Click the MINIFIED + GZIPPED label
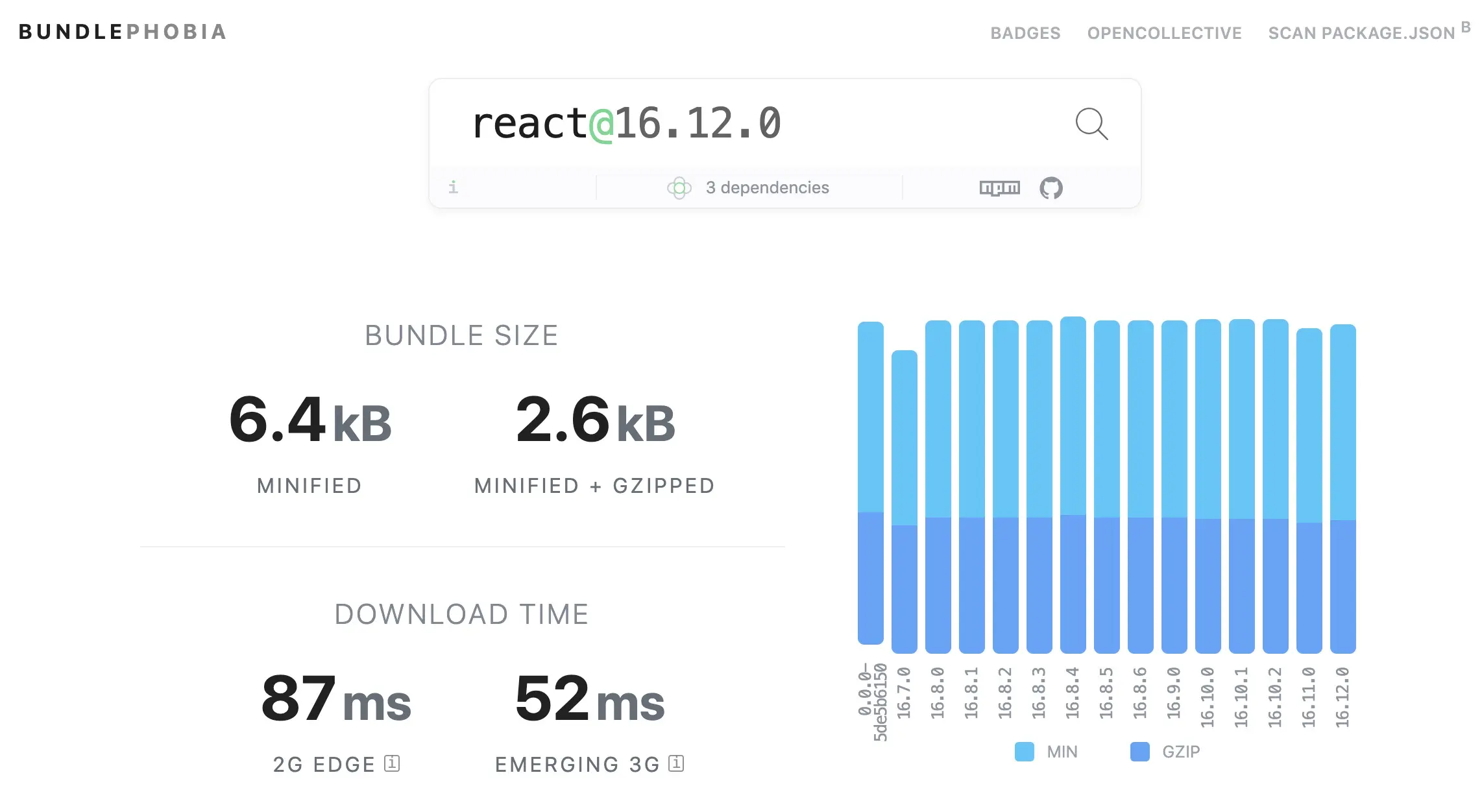This screenshot has width=1482, height=812. [594, 486]
